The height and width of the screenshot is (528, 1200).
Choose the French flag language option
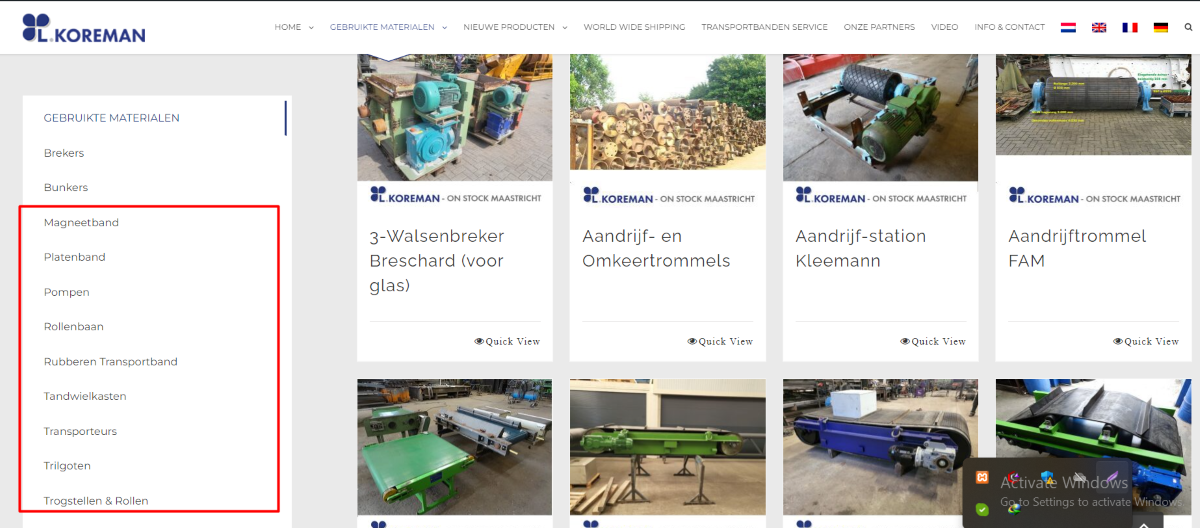click(1130, 27)
